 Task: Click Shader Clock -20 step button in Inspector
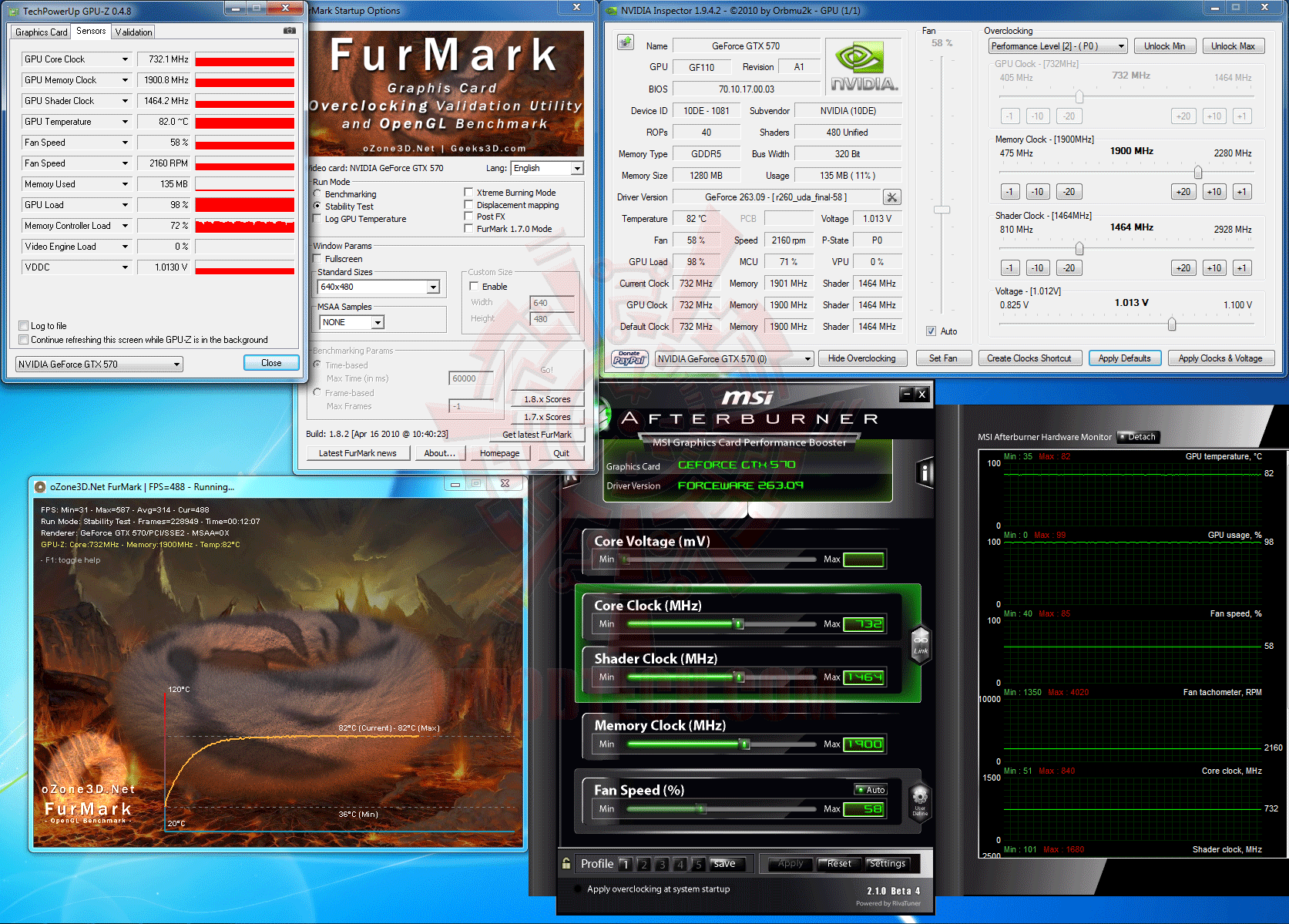tap(1069, 268)
